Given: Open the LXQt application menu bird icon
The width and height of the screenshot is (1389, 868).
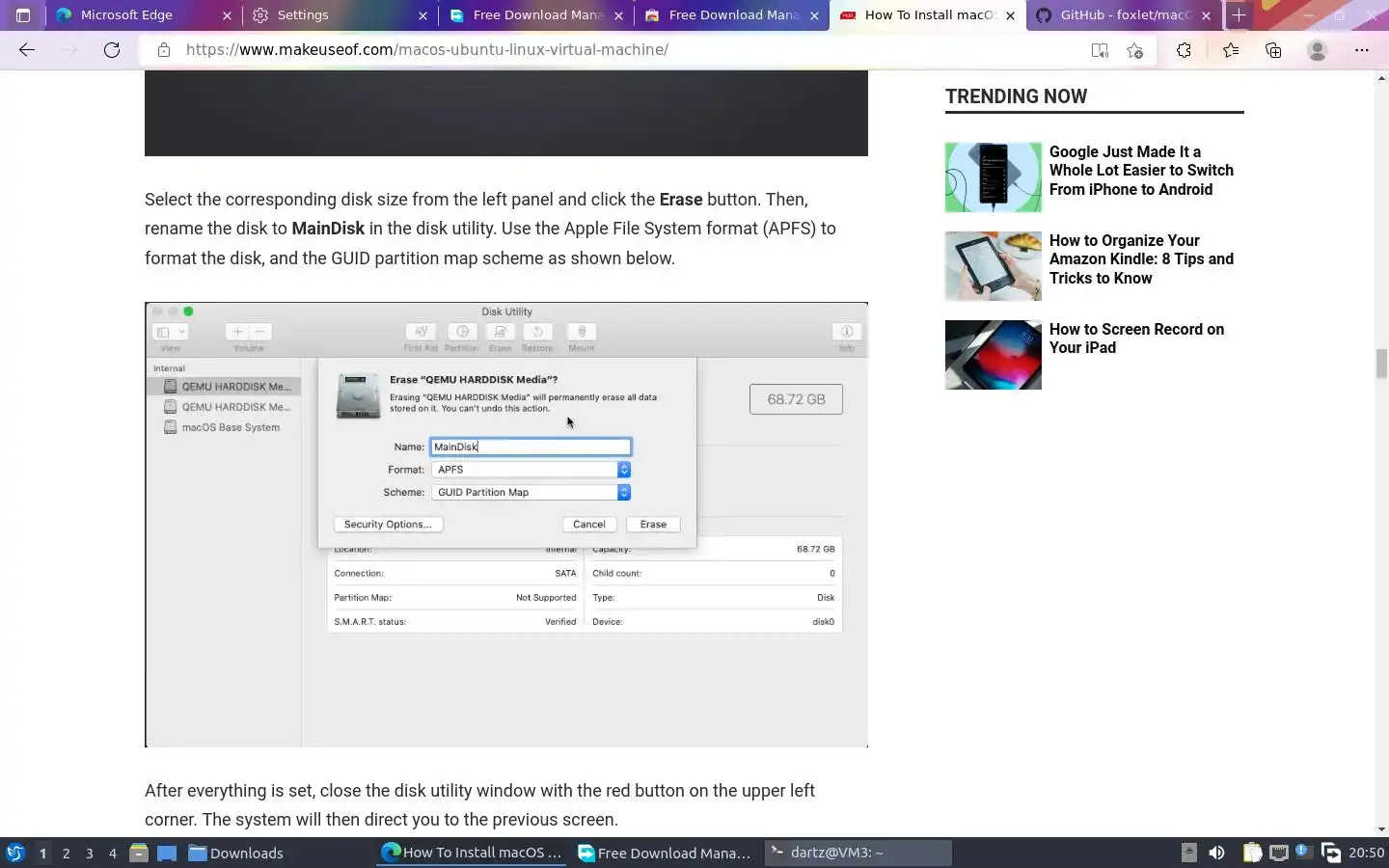Looking at the screenshot, I should point(15,853).
